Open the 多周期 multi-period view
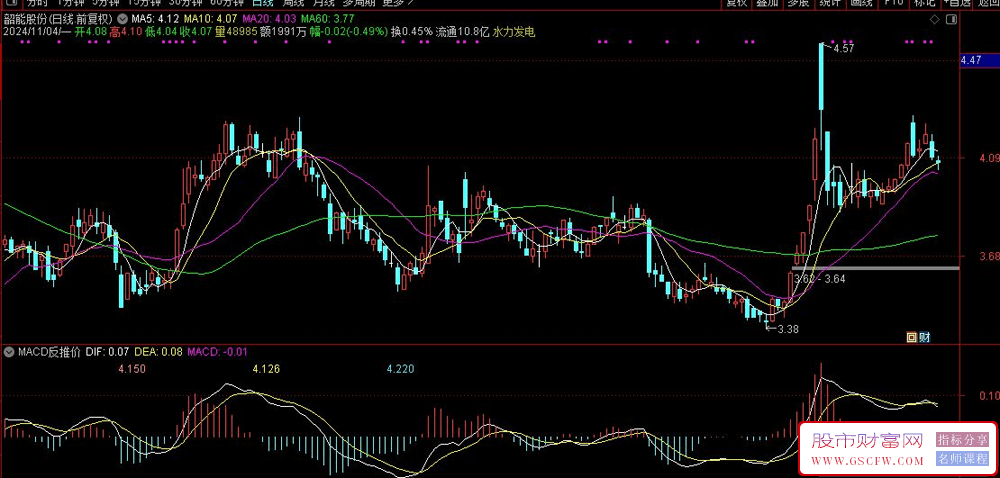This screenshot has width=1000, height=478. tap(358, 3)
